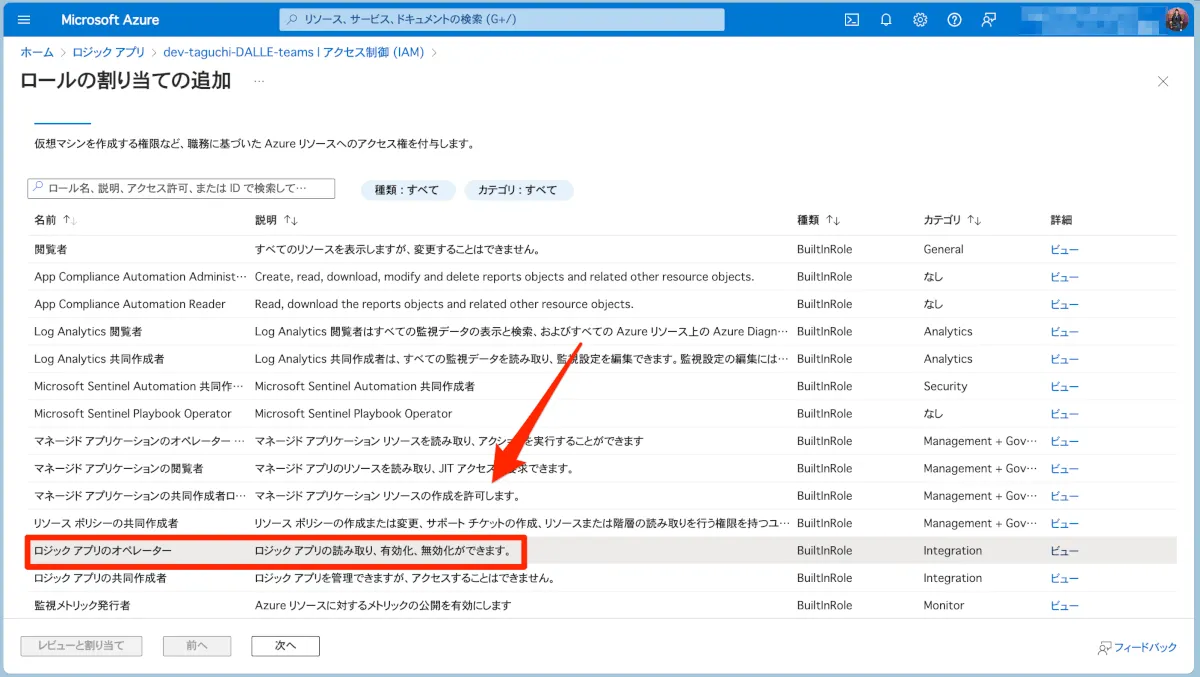
Task: Click the help question mark icon
Action: tap(954, 20)
